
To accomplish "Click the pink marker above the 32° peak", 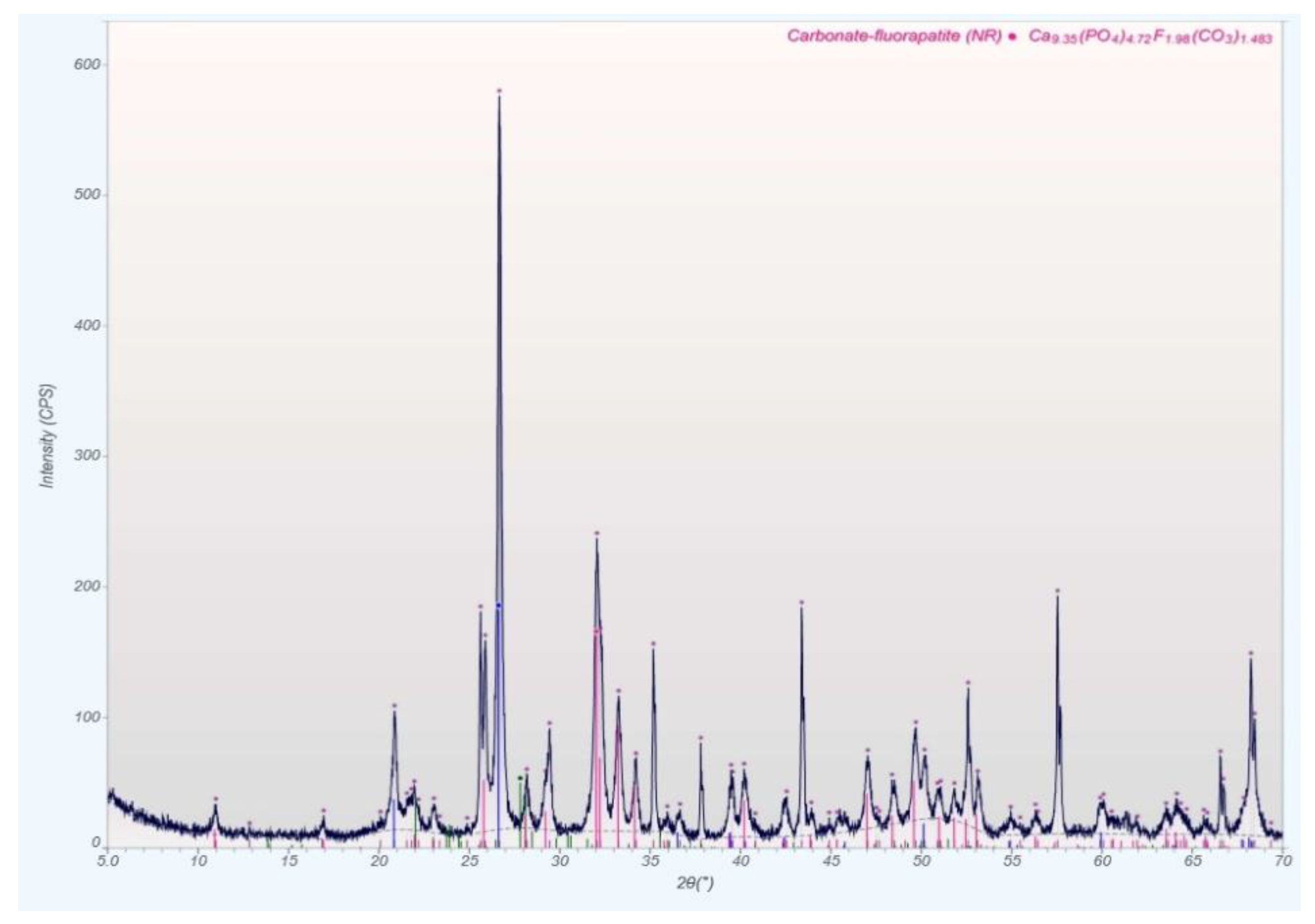I will coord(596,534).
